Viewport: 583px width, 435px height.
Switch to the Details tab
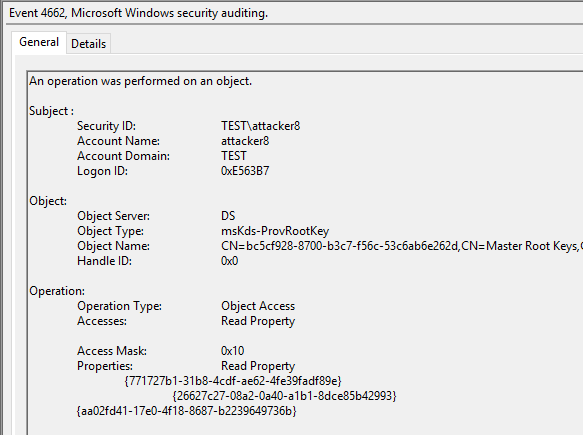click(x=88, y=44)
